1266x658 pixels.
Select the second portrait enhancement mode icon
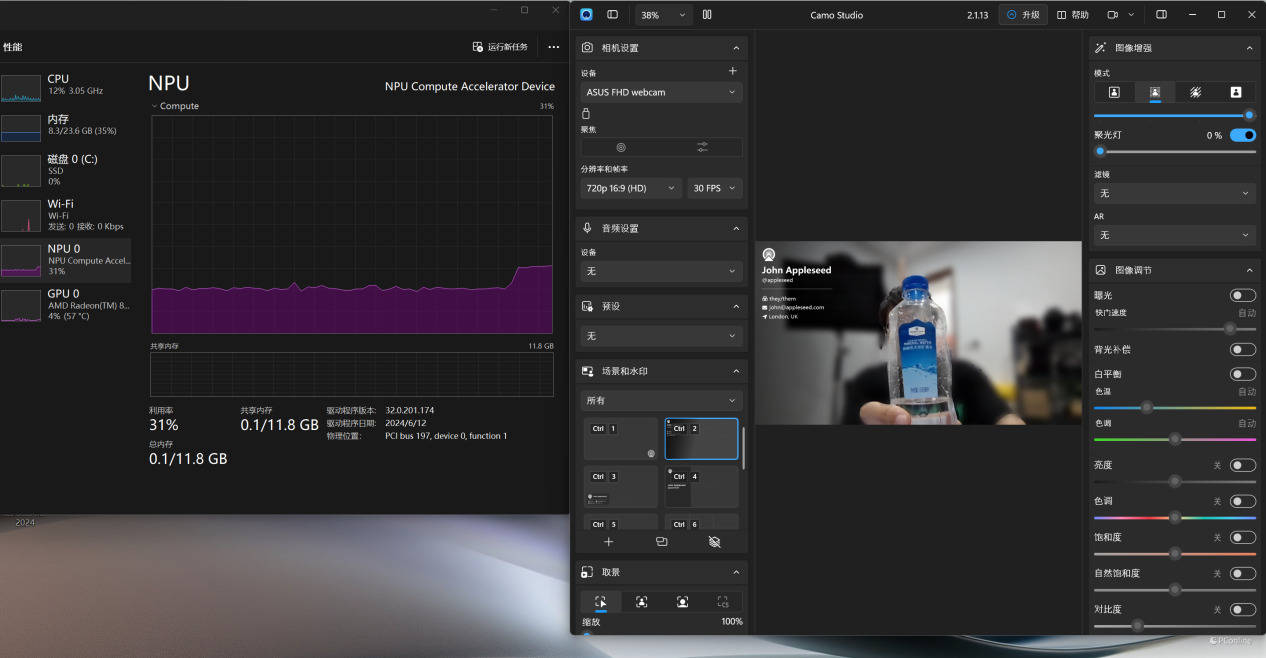[x=1155, y=92]
